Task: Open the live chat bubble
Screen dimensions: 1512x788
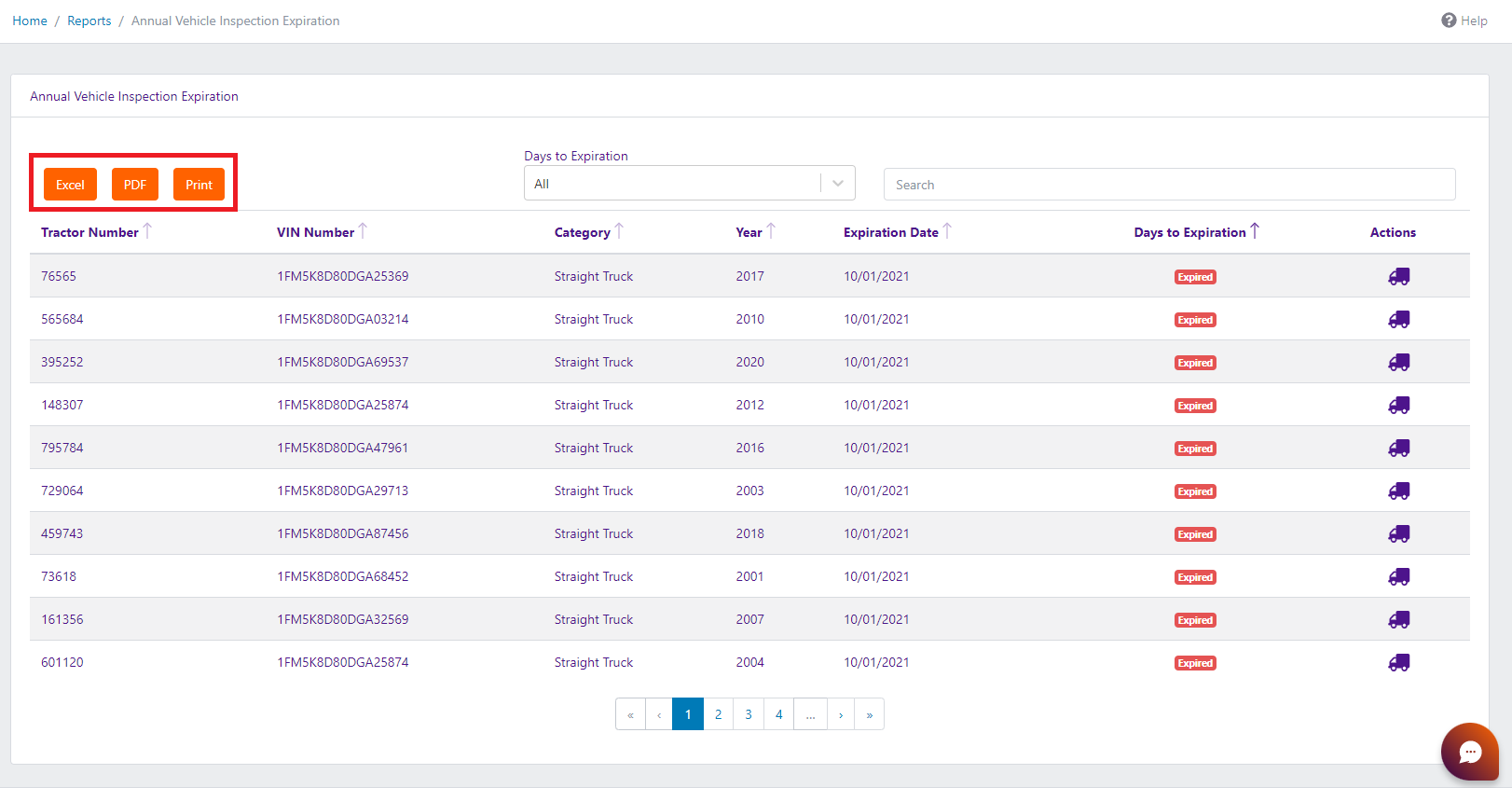Action: click(x=1470, y=752)
